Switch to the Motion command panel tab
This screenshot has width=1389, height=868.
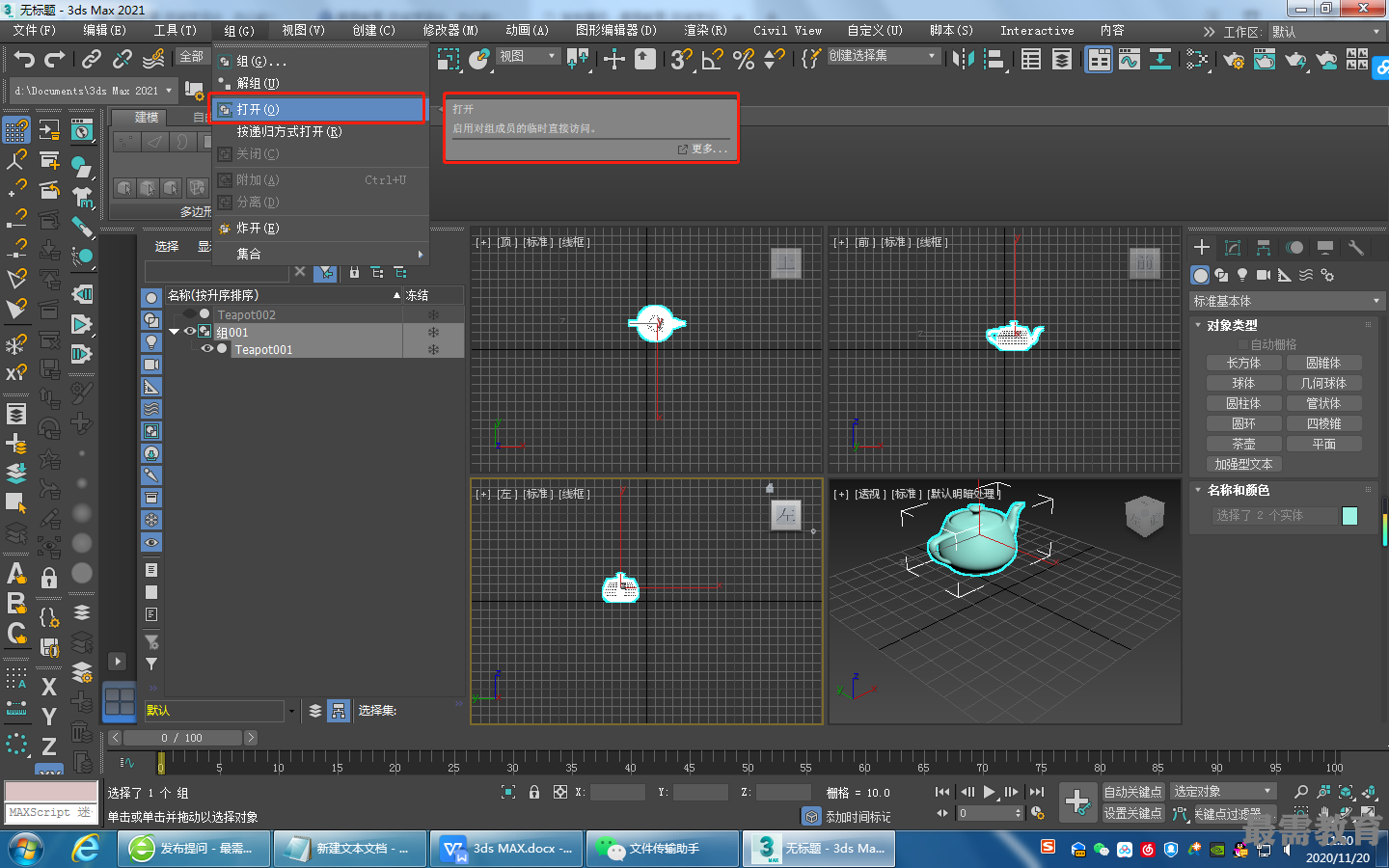pos(1294,248)
